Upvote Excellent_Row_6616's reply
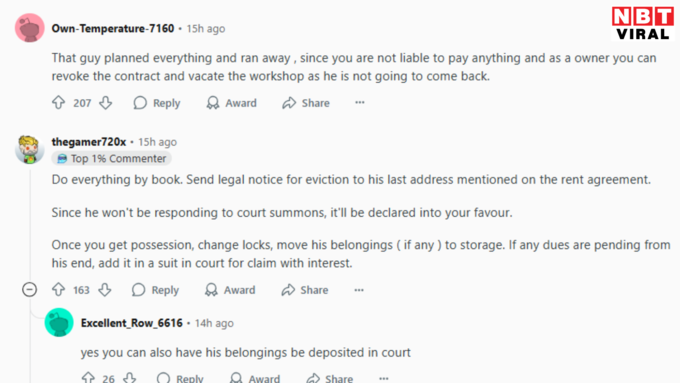 88,378
